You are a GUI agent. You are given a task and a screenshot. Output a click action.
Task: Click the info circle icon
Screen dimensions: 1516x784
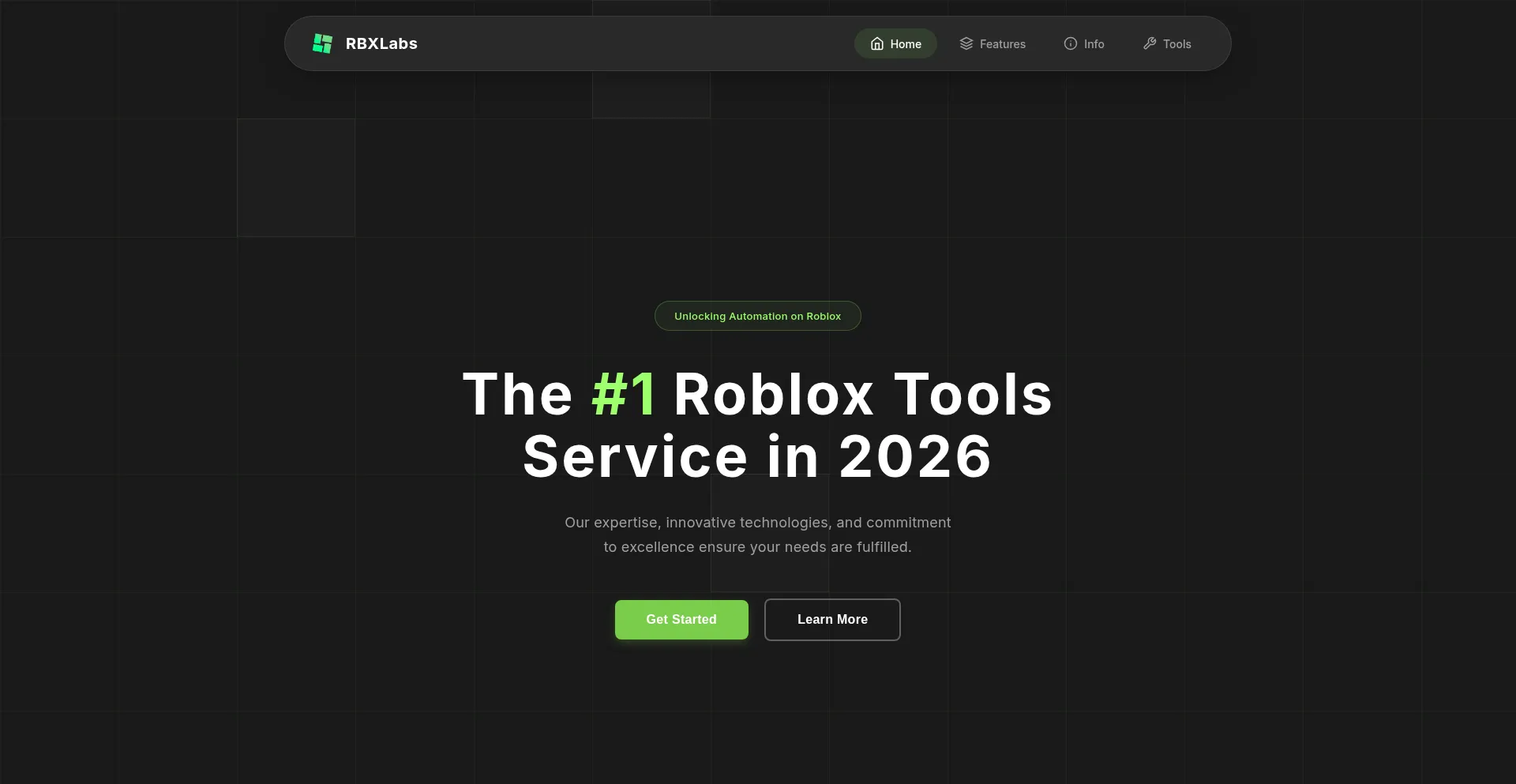[1071, 43]
